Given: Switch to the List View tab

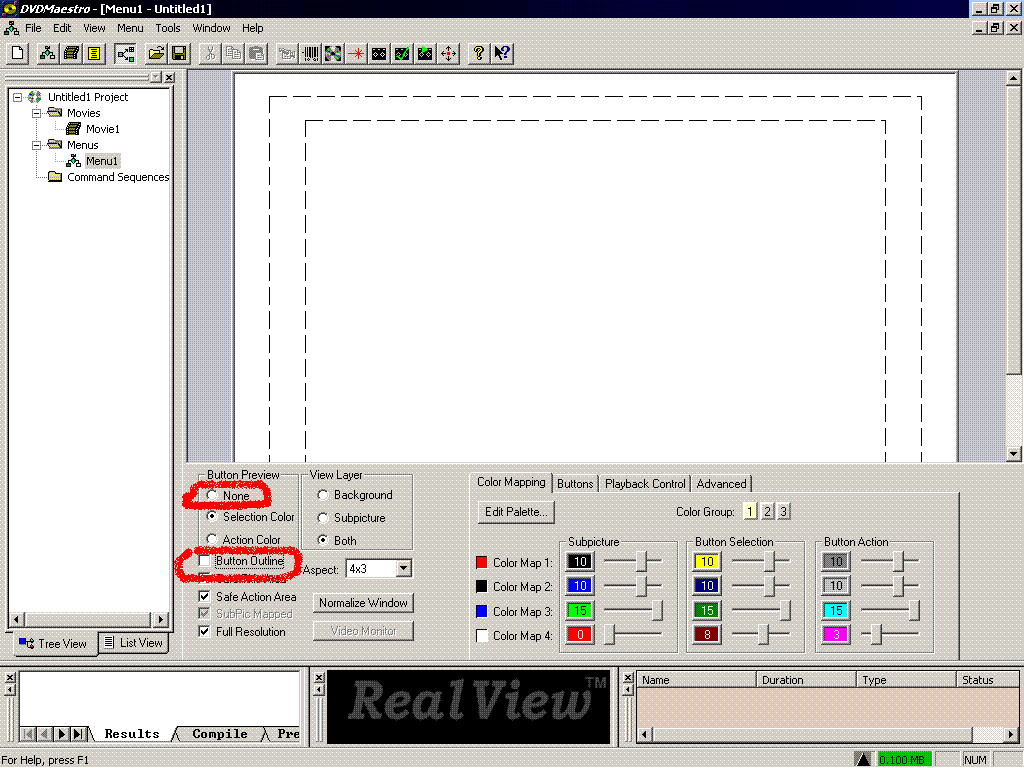Looking at the screenshot, I should pos(134,643).
